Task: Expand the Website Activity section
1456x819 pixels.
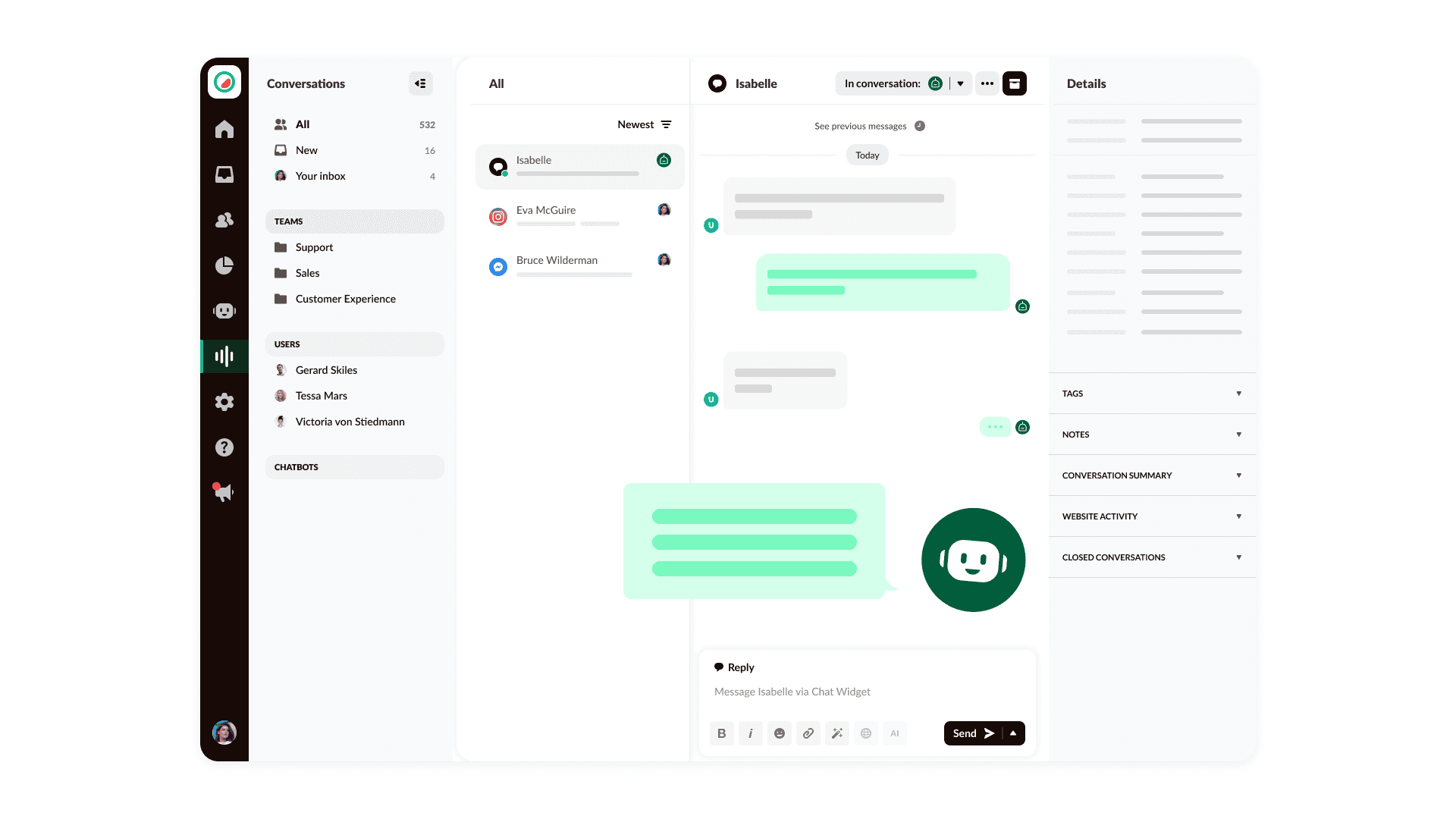Action: (x=1152, y=516)
